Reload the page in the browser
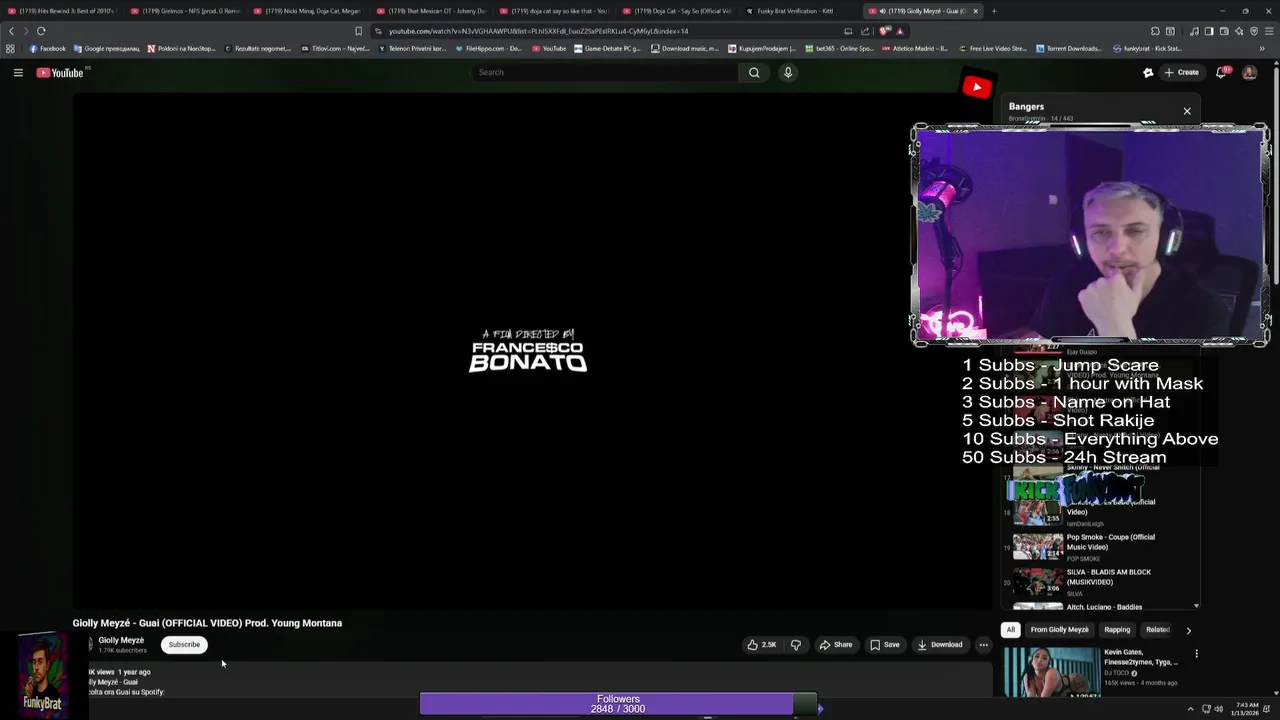The width and height of the screenshot is (1280, 720). 41,31
